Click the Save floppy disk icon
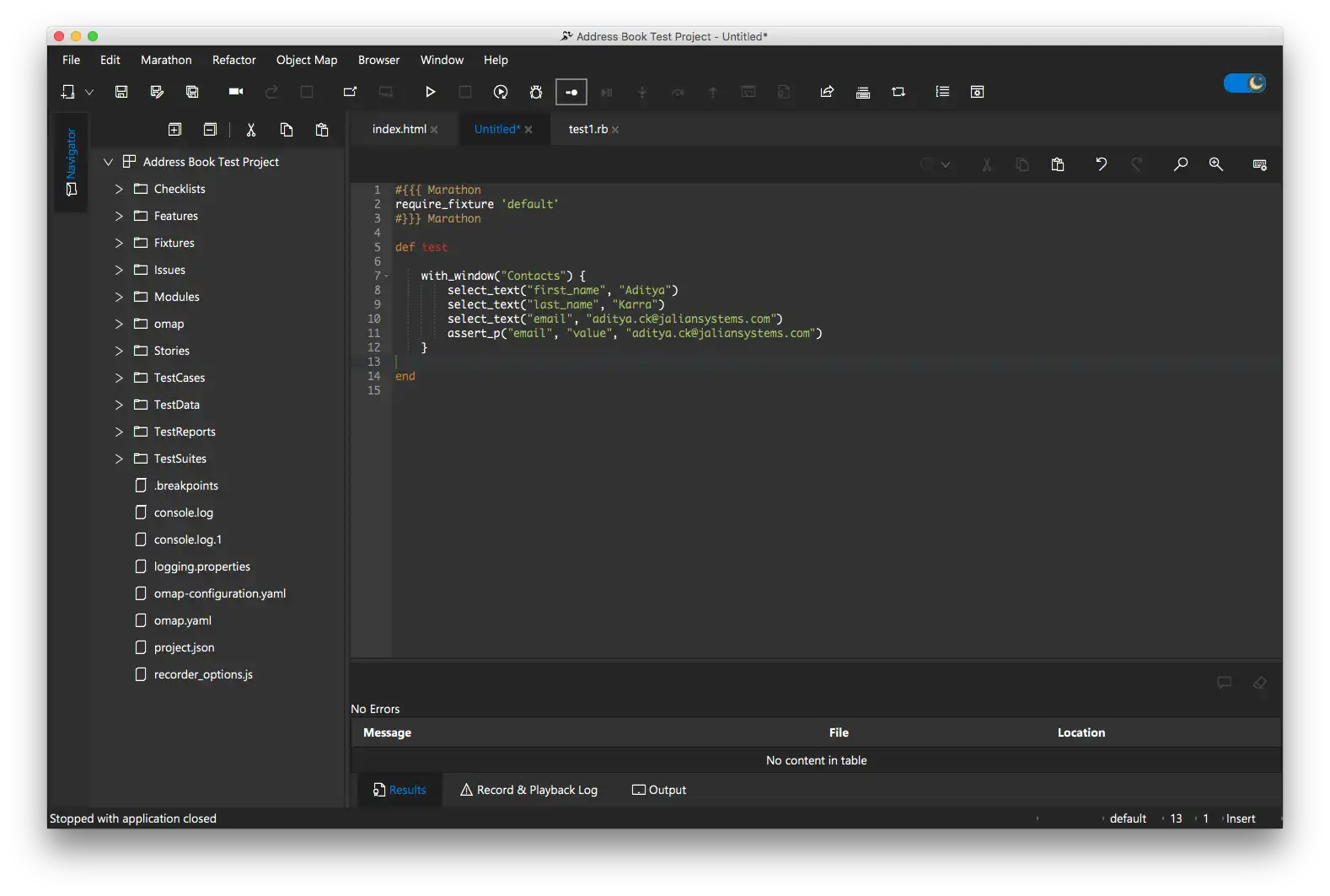1330x896 pixels. pyautogui.click(x=121, y=92)
